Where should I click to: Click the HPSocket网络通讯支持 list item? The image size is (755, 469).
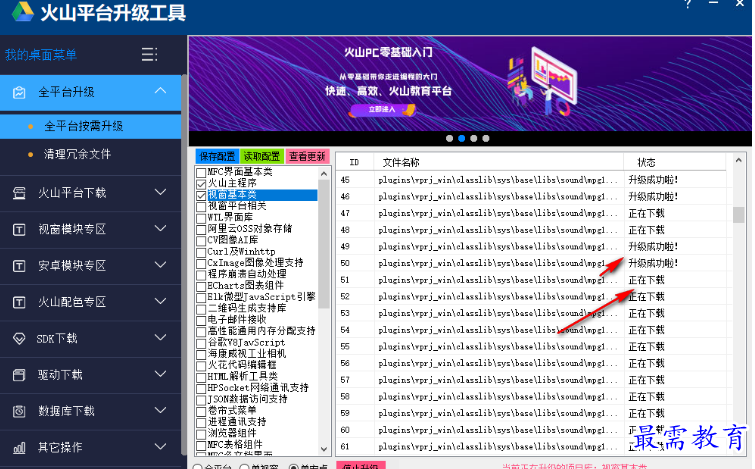click(x=258, y=388)
